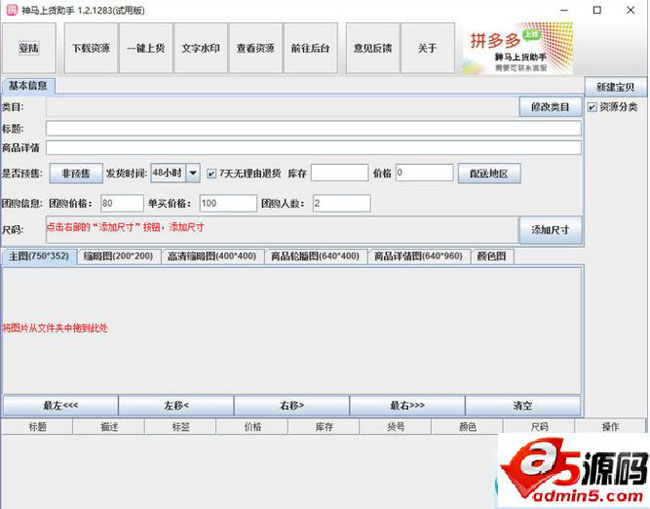
Task: Click the 拼多多 banner image
Action: coord(518,48)
